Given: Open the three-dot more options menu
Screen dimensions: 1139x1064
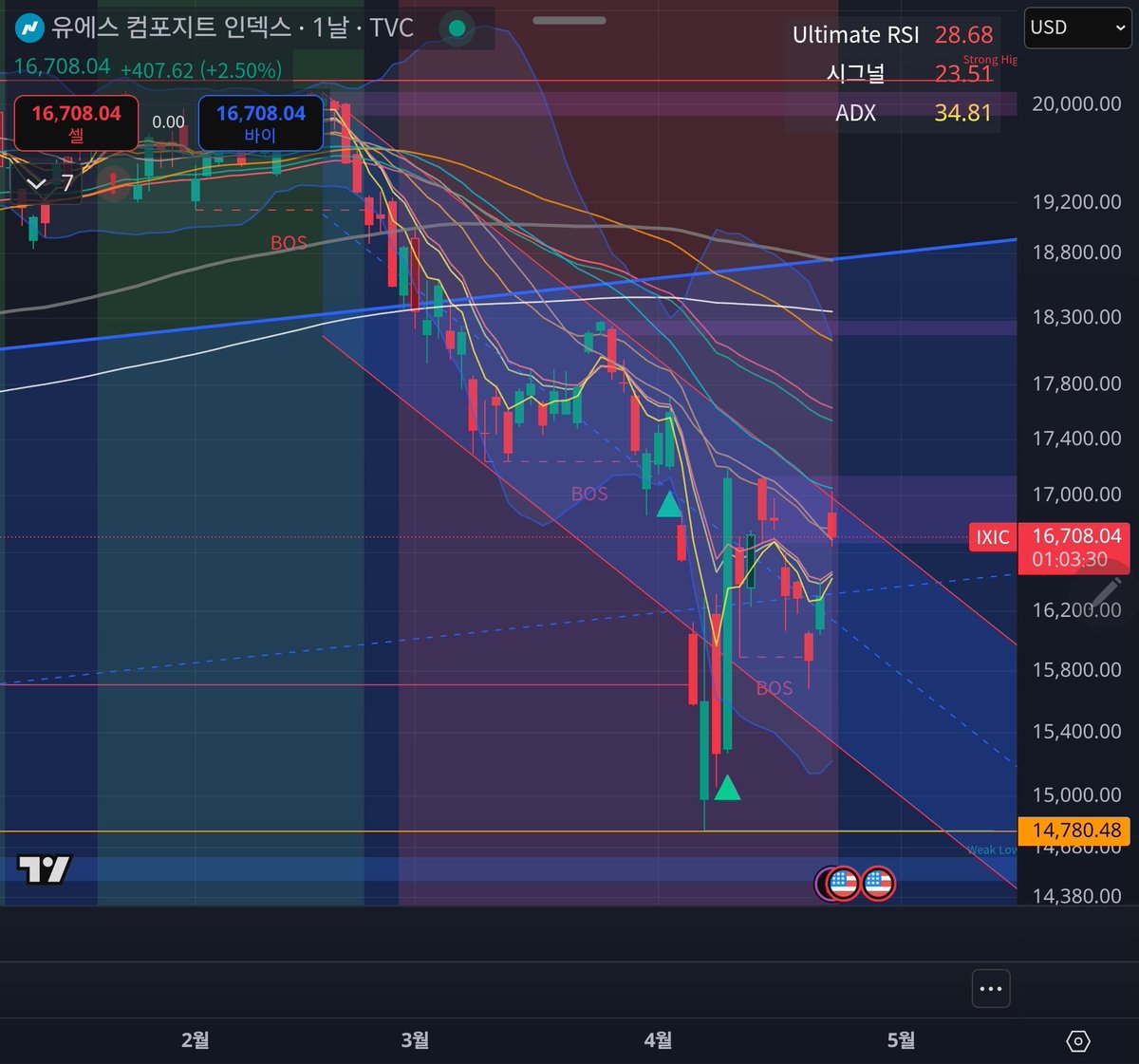Looking at the screenshot, I should click(x=991, y=988).
